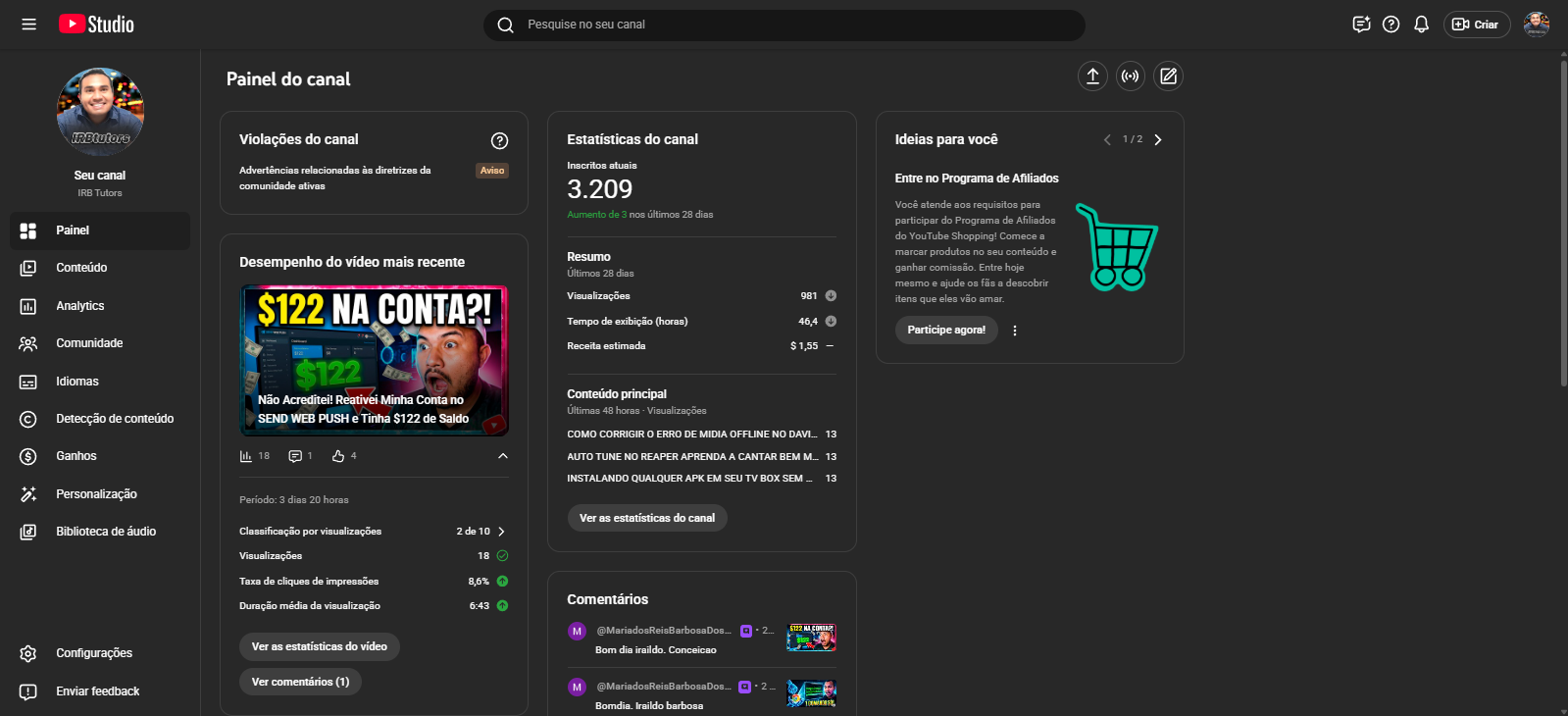Select Ganhos in the left menu
This screenshot has width=1568, height=716.
click(x=76, y=456)
